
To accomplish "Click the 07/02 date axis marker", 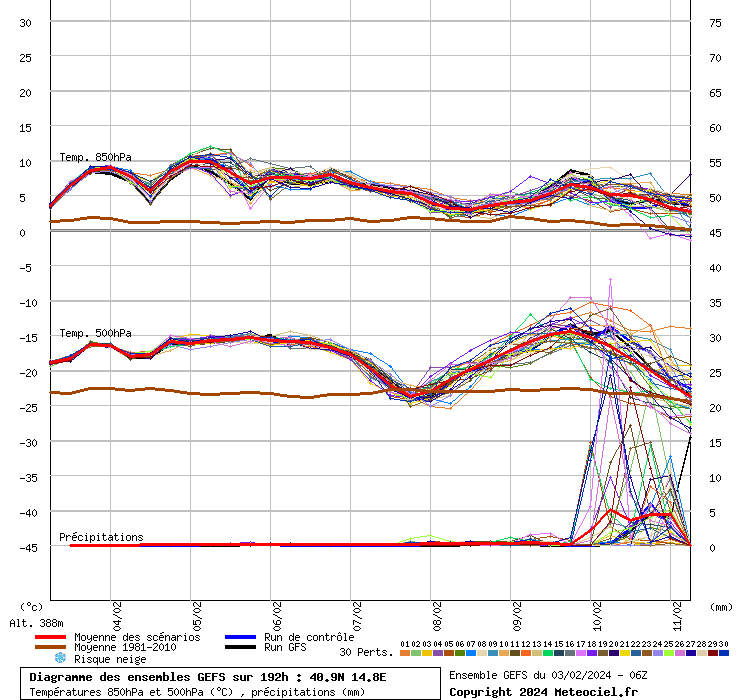I will click(x=357, y=611).
